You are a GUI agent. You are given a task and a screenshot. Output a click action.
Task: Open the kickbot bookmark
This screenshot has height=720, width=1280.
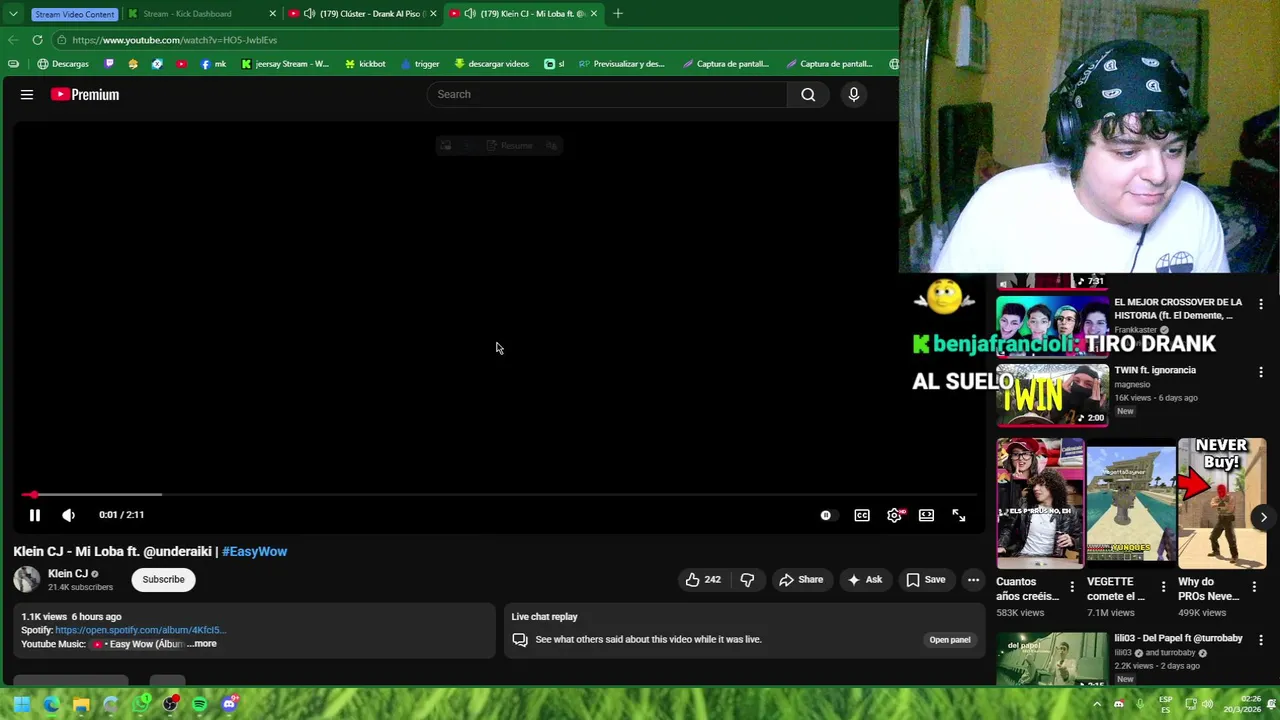(365, 64)
